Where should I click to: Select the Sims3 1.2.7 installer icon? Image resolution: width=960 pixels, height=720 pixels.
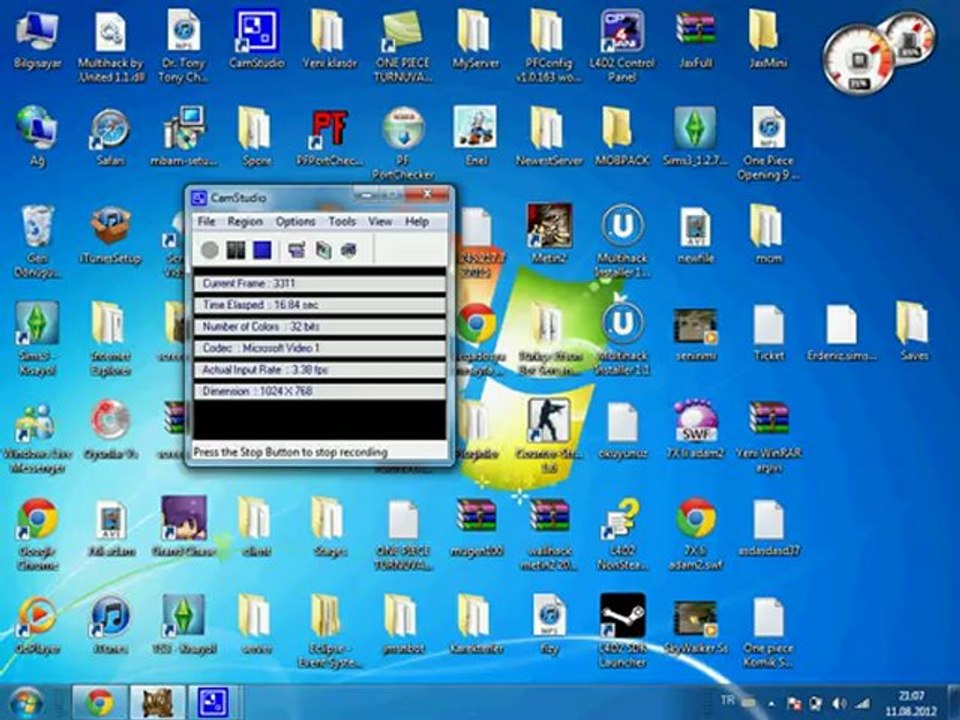click(696, 137)
